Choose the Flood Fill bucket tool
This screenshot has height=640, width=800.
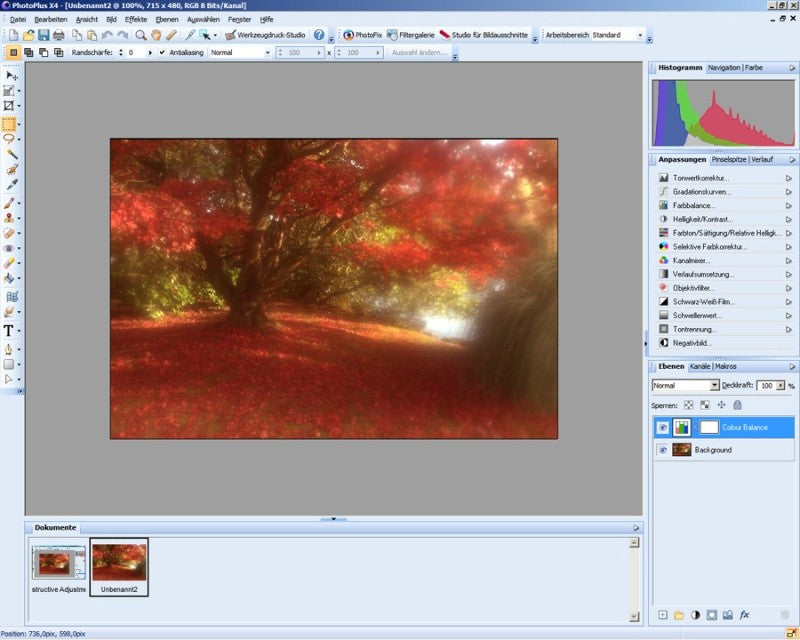(x=9, y=278)
